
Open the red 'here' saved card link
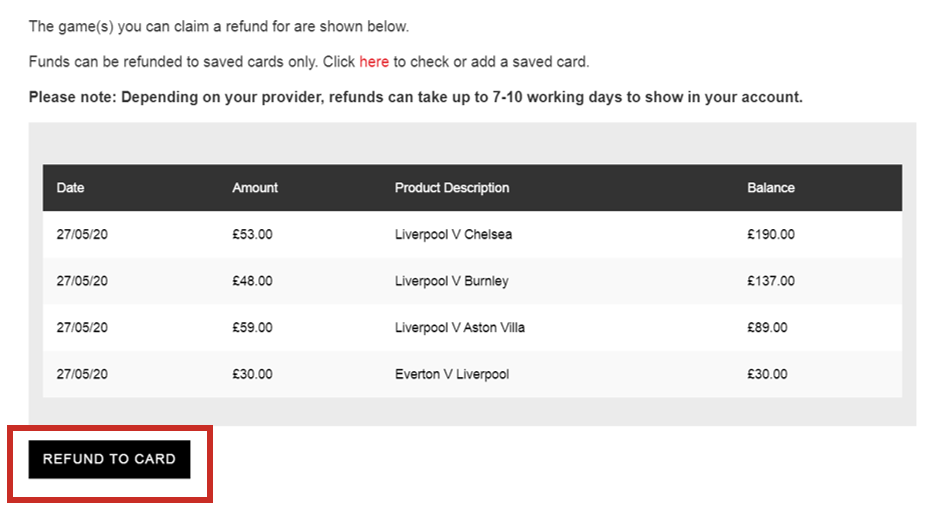374,62
